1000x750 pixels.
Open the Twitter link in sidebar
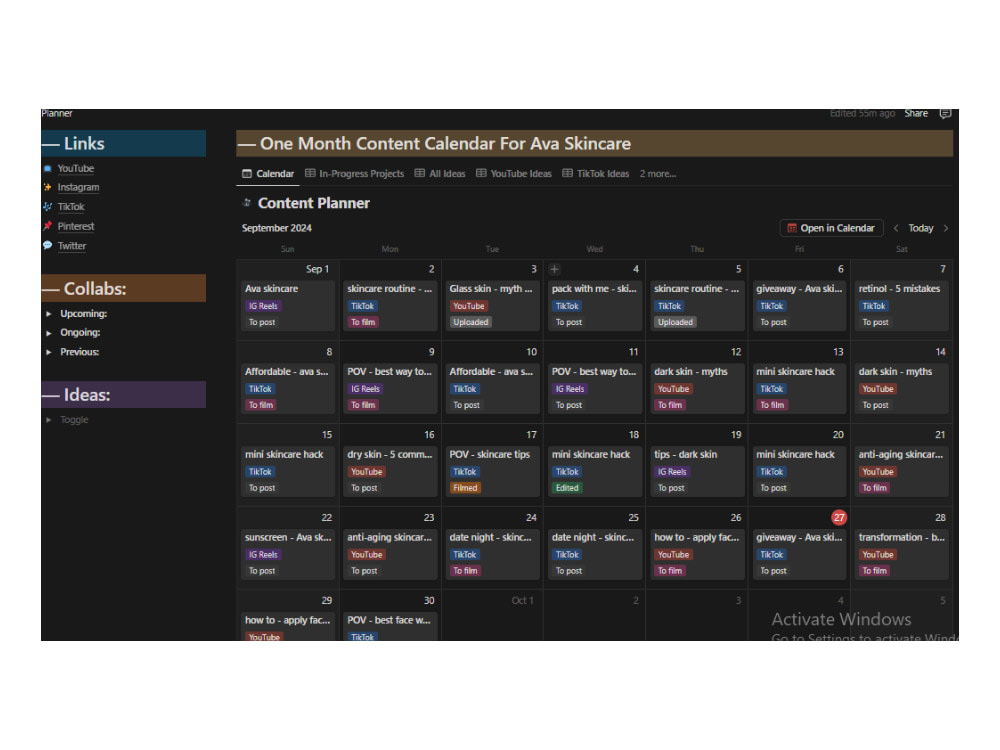[x=71, y=246]
